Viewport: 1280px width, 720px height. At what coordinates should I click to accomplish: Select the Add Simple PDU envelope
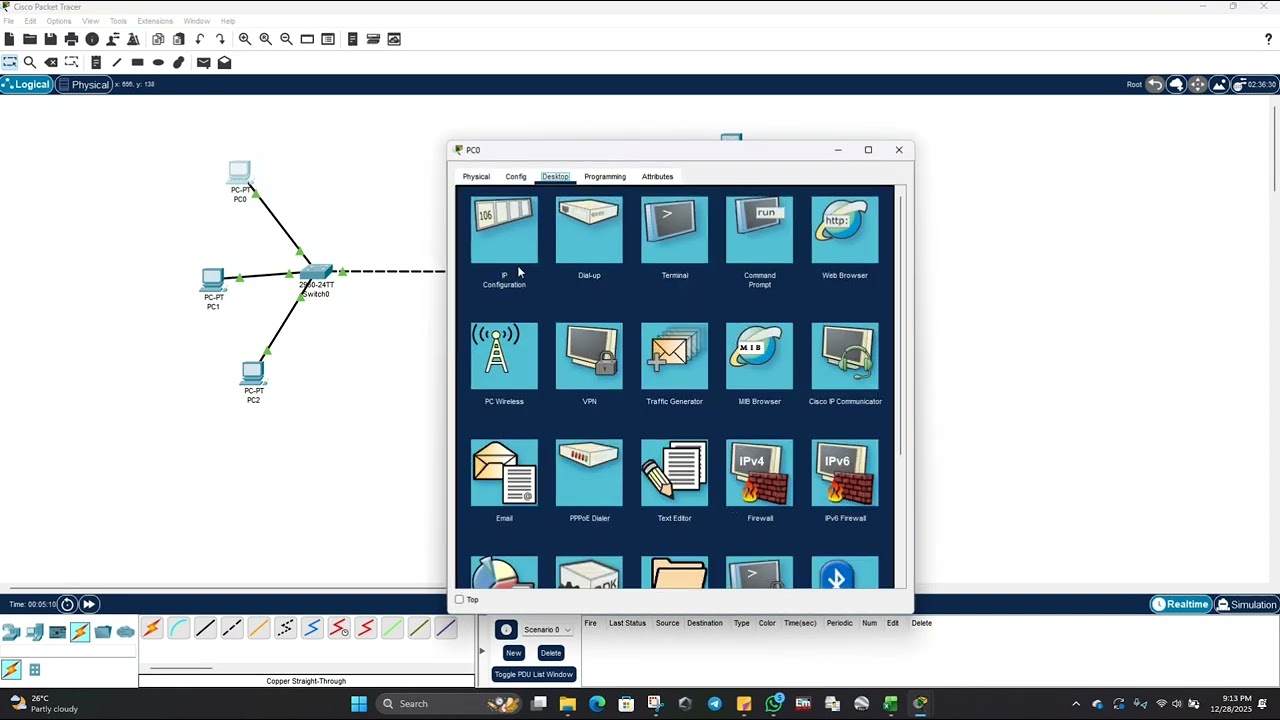click(203, 62)
